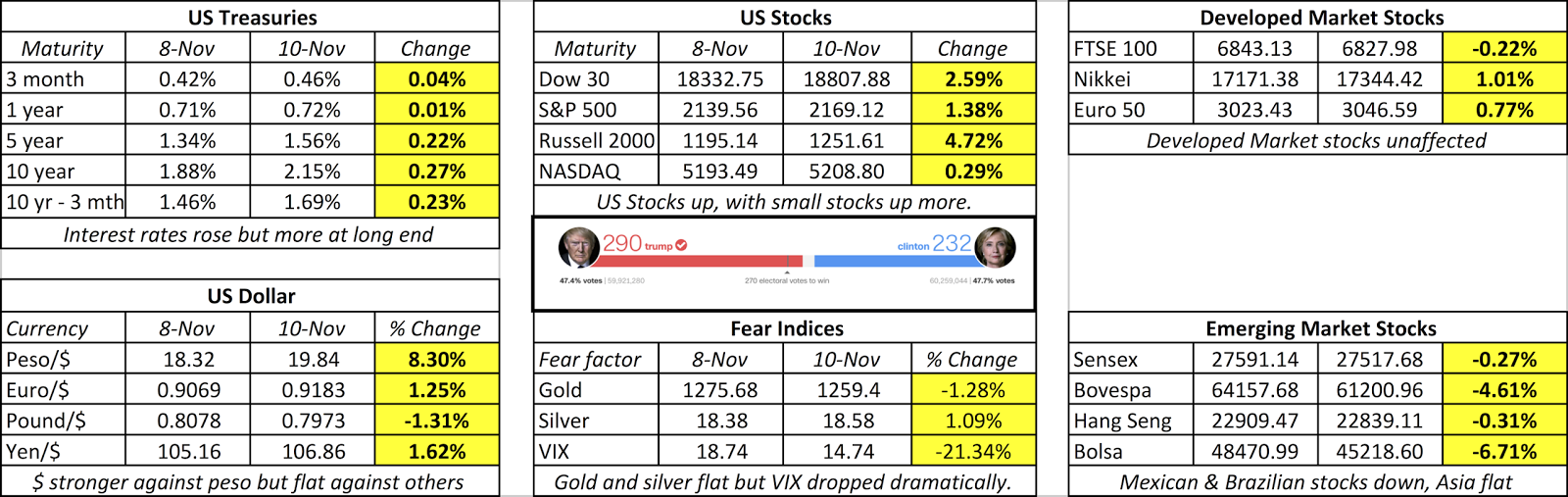This screenshot has height=497, width=1568.
Task: Click the yellow -21.34% VIX change cell
Action: tap(973, 452)
